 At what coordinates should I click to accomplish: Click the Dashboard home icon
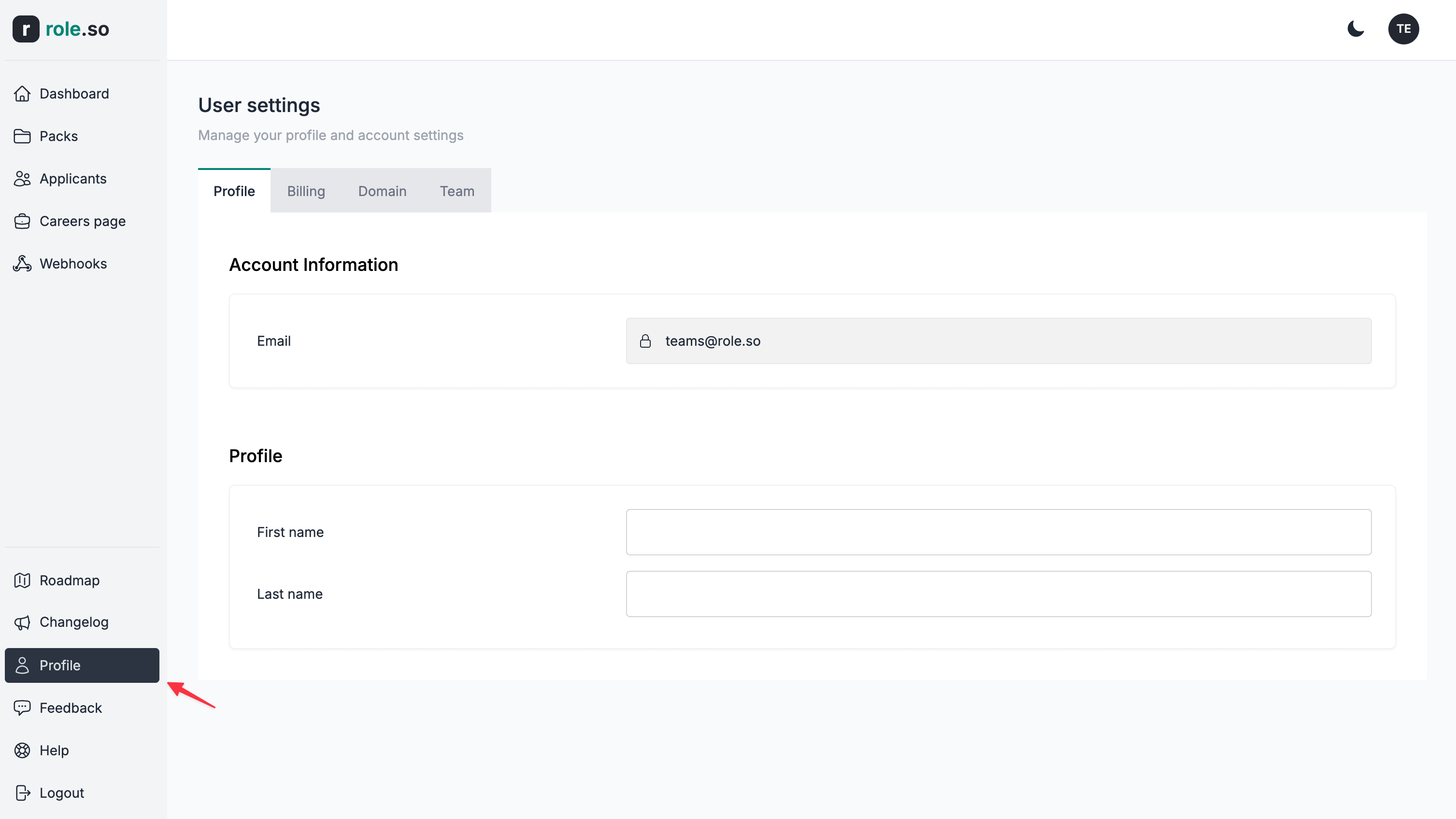22,94
